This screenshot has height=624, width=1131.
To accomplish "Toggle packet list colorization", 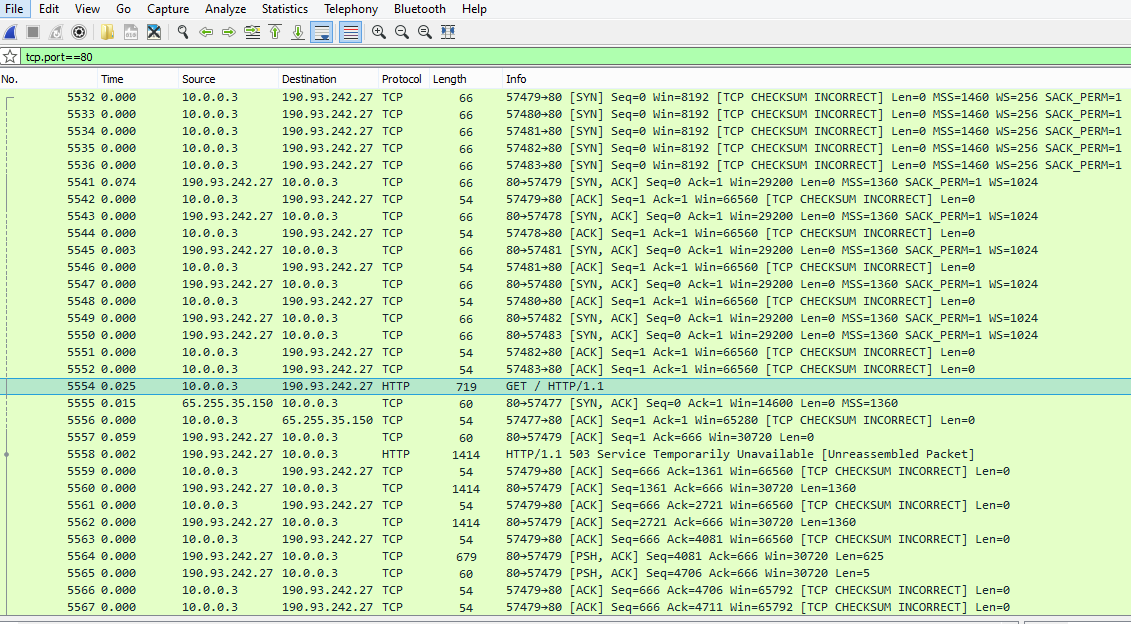I will pos(350,32).
